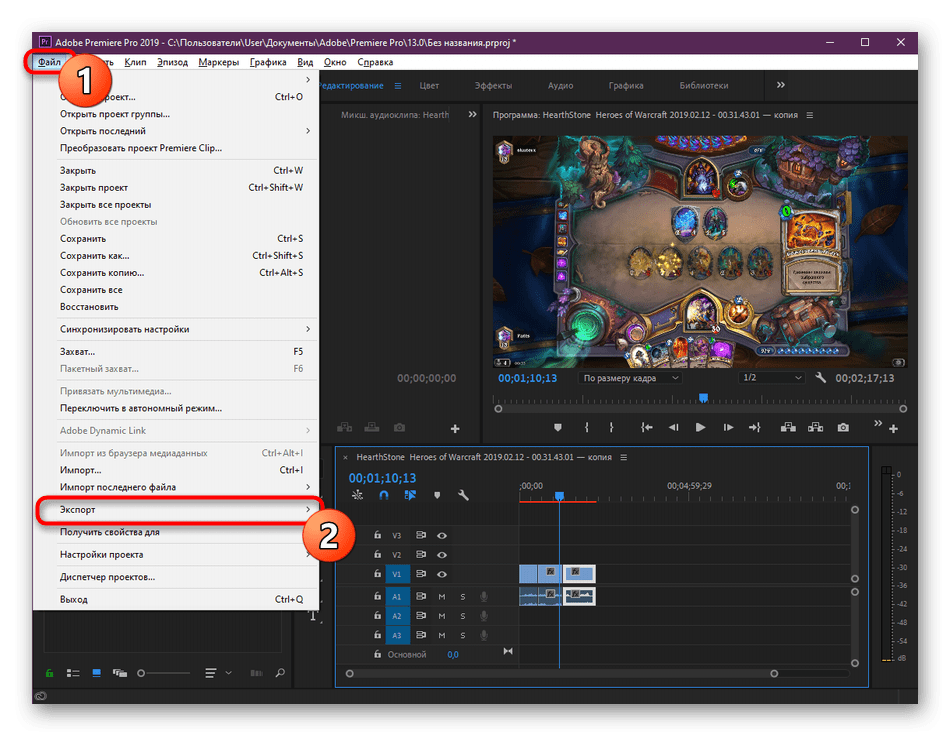Open the 1/2 playback resolution dropdown
The width and height of the screenshot is (950, 736).
[771, 379]
